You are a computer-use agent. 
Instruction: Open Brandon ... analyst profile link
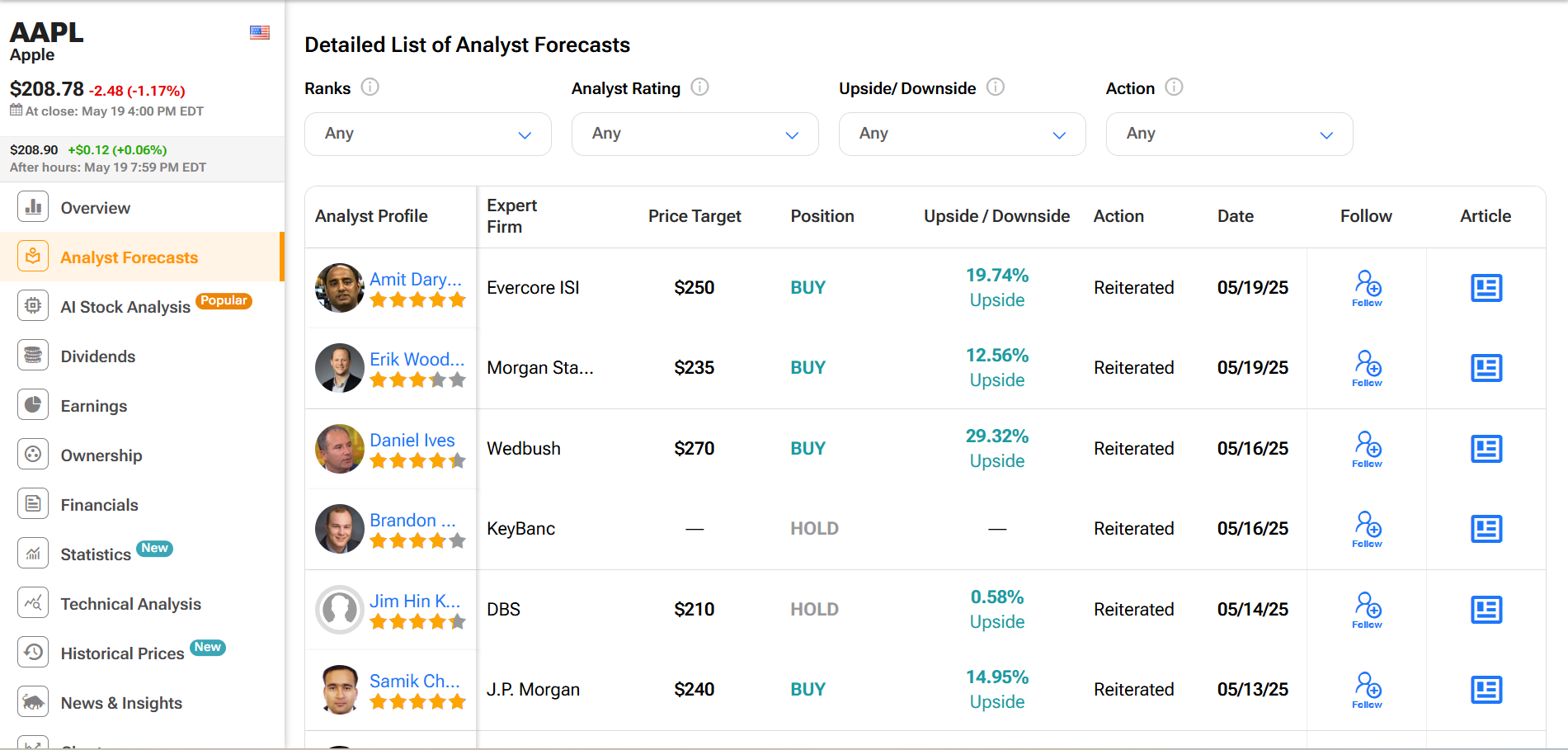(412, 520)
